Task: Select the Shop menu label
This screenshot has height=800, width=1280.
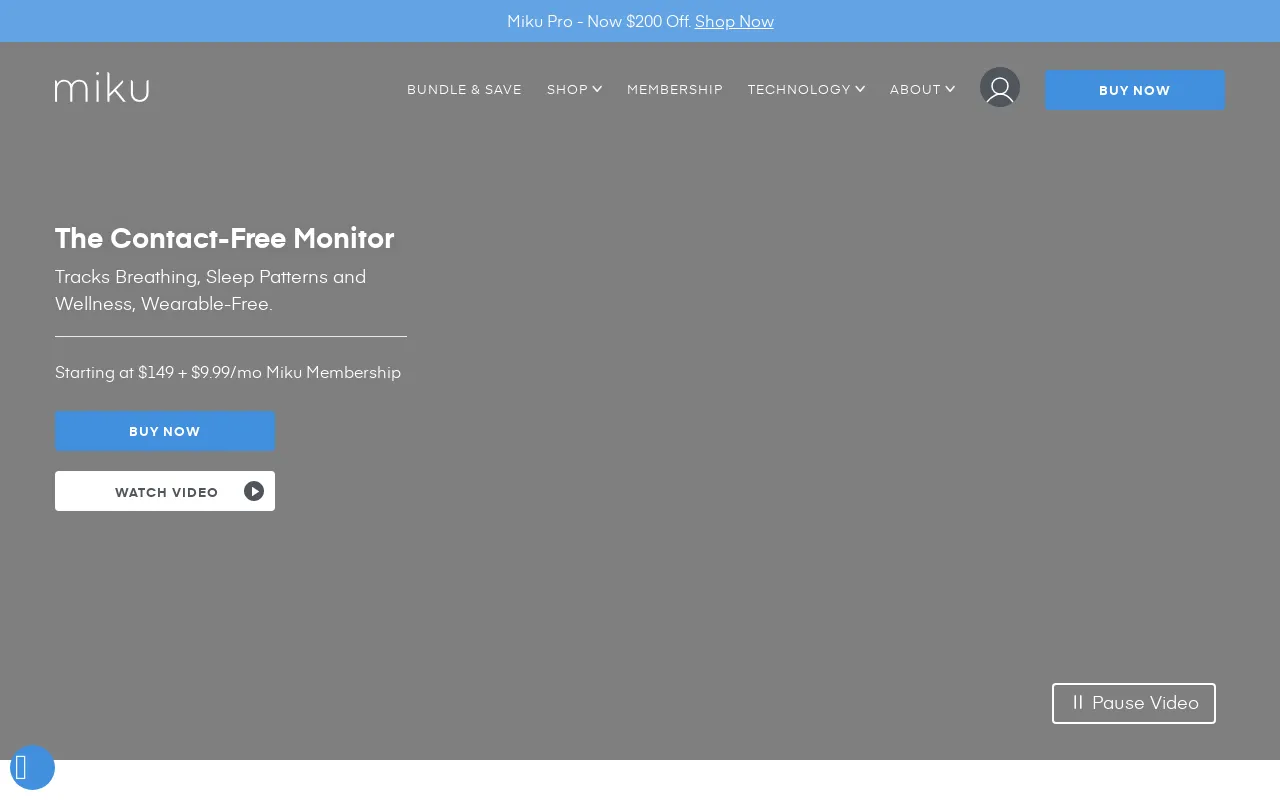Action: tap(567, 90)
